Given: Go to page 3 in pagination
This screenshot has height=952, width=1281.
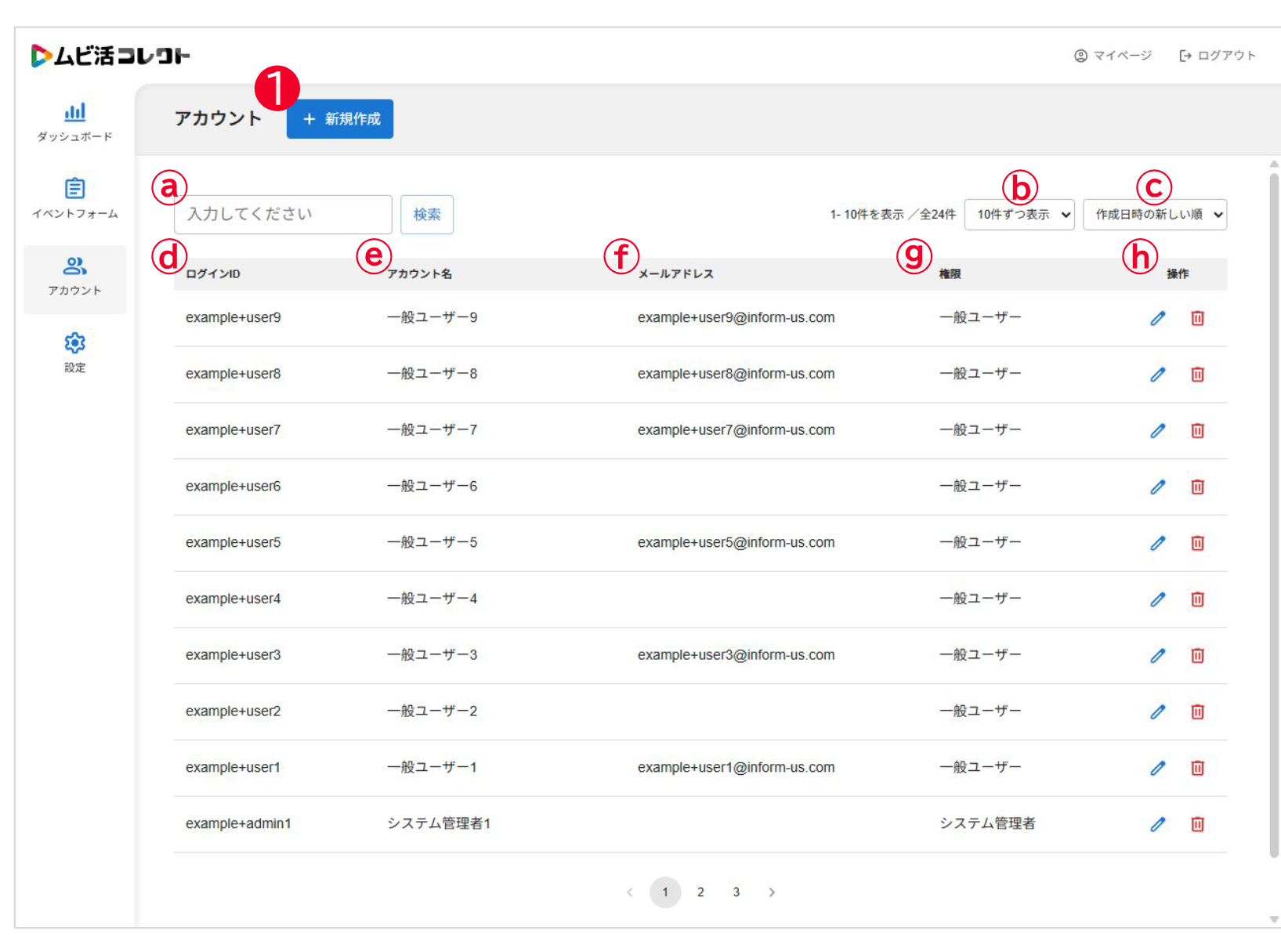Looking at the screenshot, I should (x=736, y=892).
